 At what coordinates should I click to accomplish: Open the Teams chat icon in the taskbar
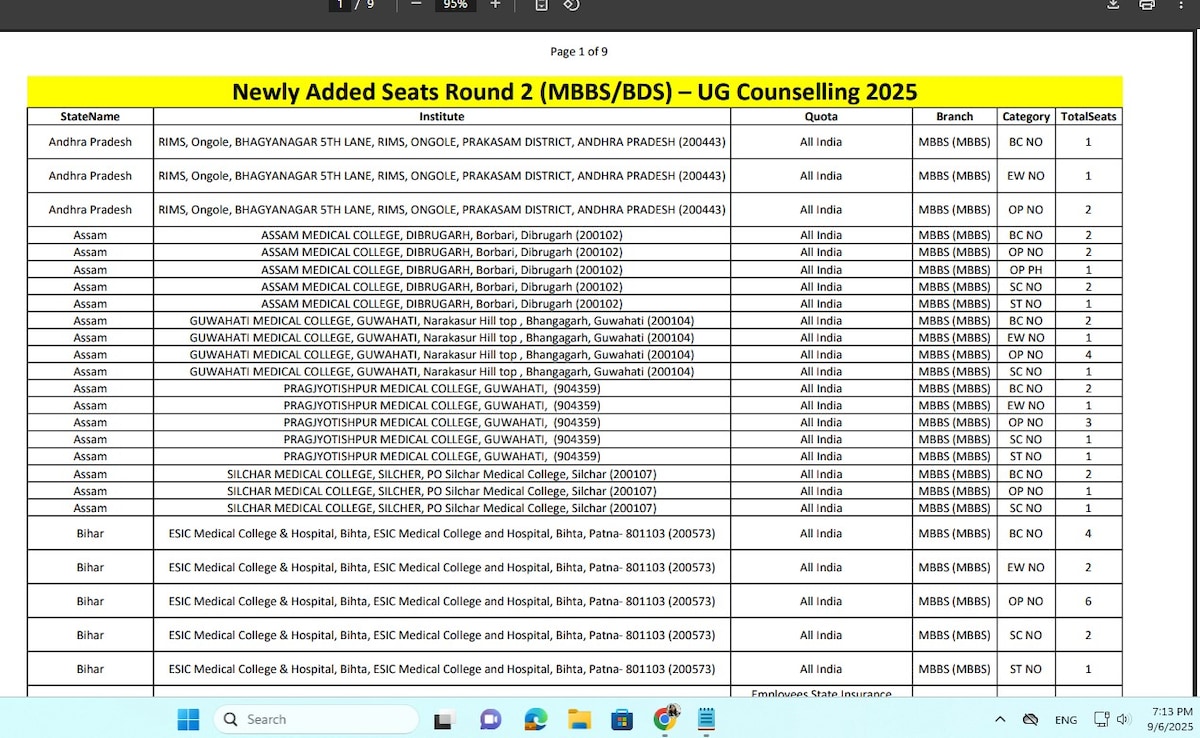point(490,719)
